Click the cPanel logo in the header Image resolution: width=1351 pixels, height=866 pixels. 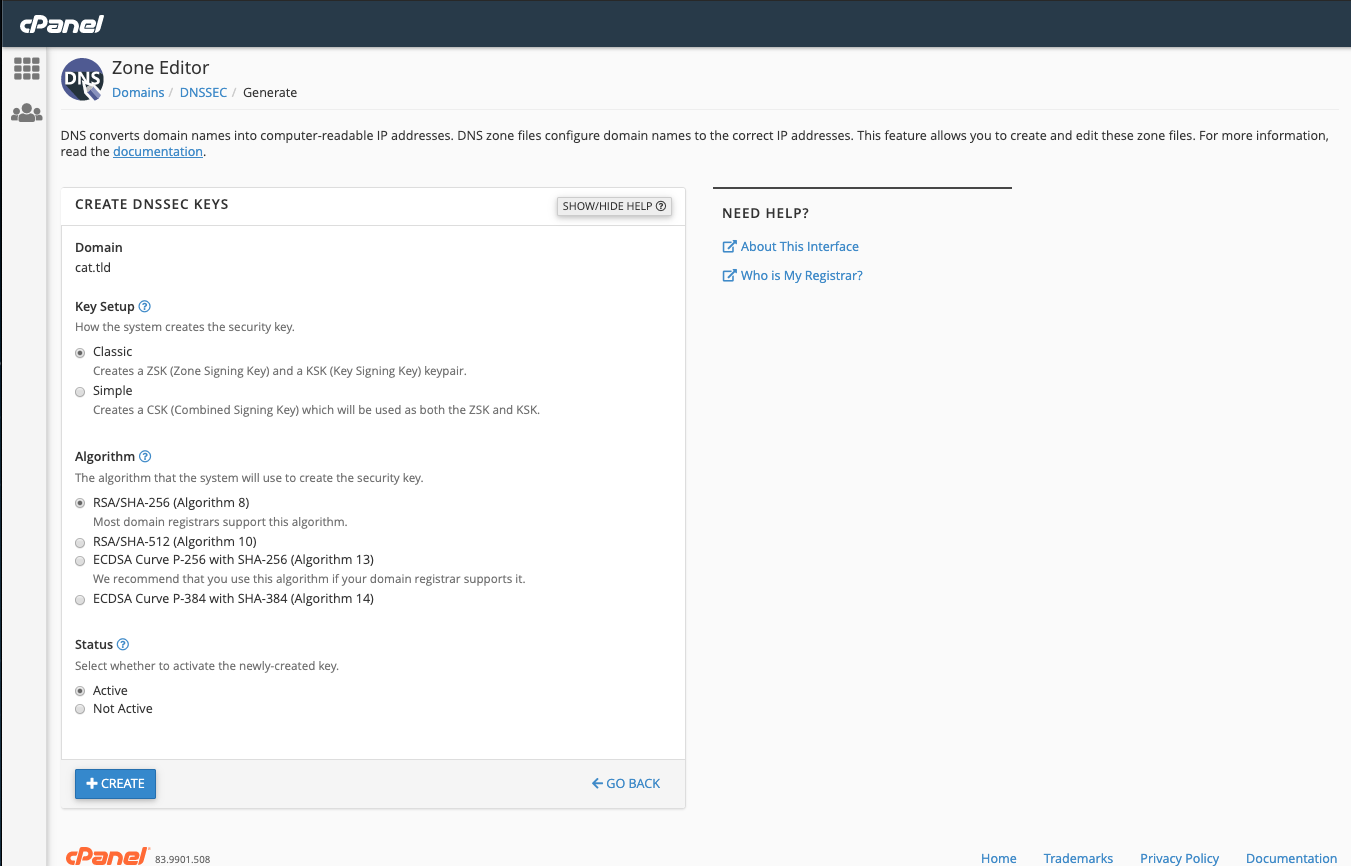click(x=62, y=24)
